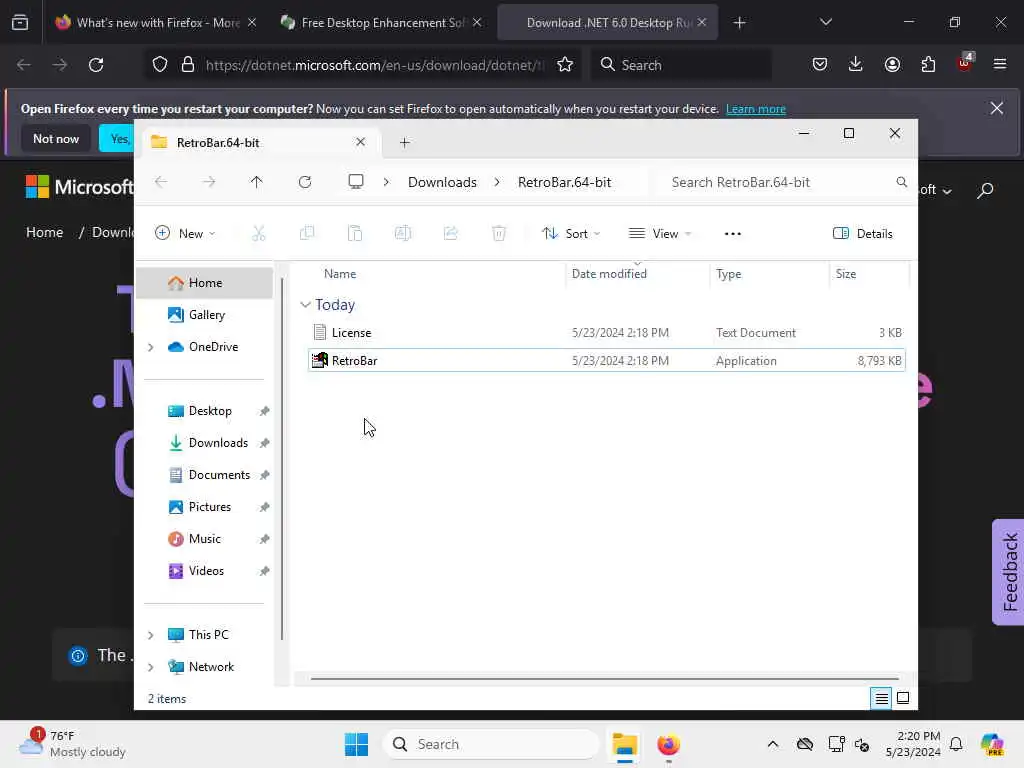This screenshot has width=1024, height=768.
Task: Expand the Network tree node
Action: tap(151, 667)
